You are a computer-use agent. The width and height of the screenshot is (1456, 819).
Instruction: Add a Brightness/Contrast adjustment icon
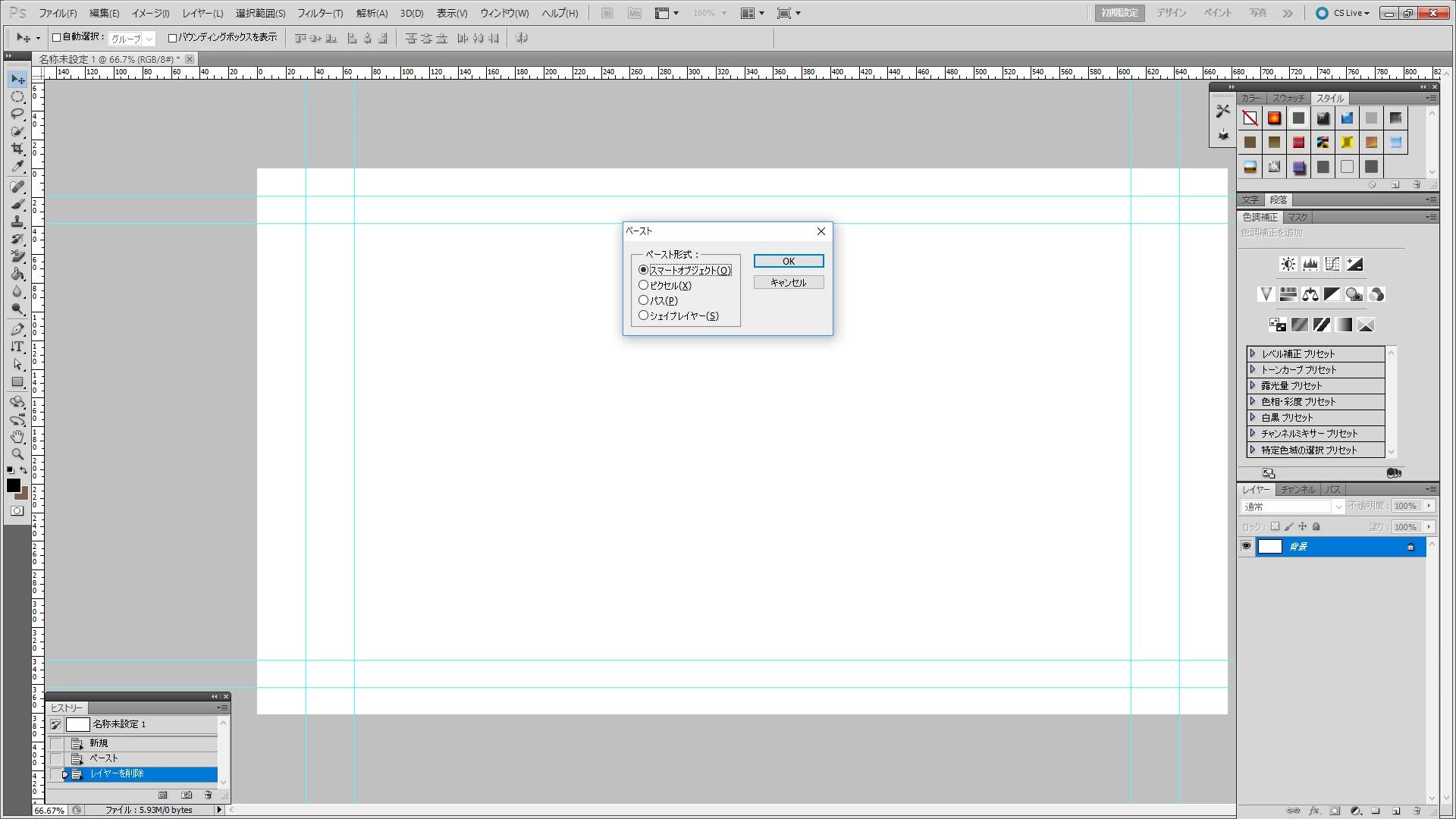(1288, 264)
